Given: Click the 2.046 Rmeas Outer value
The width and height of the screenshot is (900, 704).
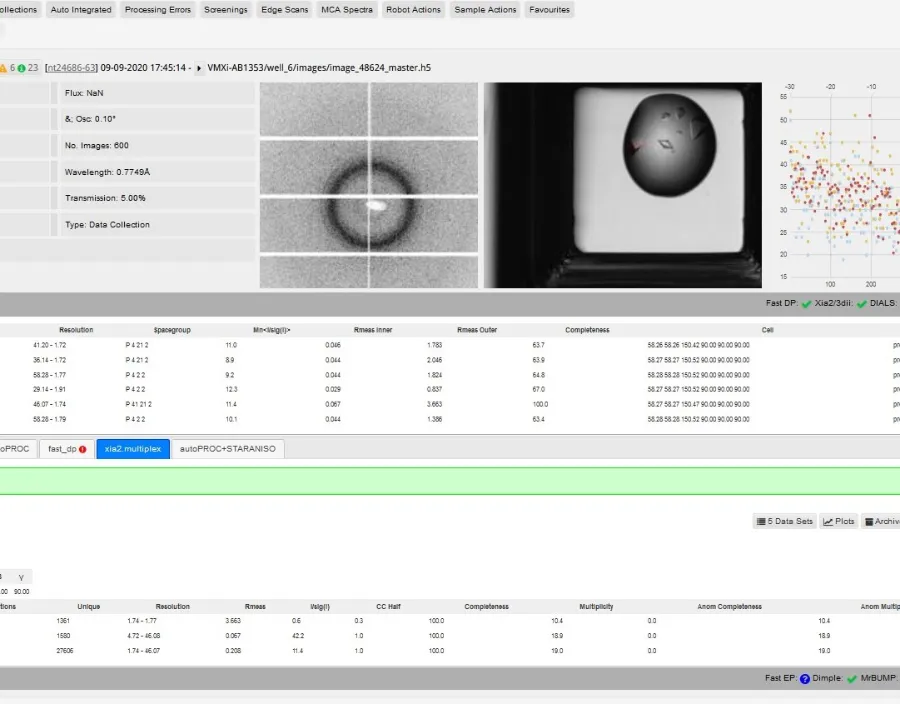Looking at the screenshot, I should click(435, 360).
